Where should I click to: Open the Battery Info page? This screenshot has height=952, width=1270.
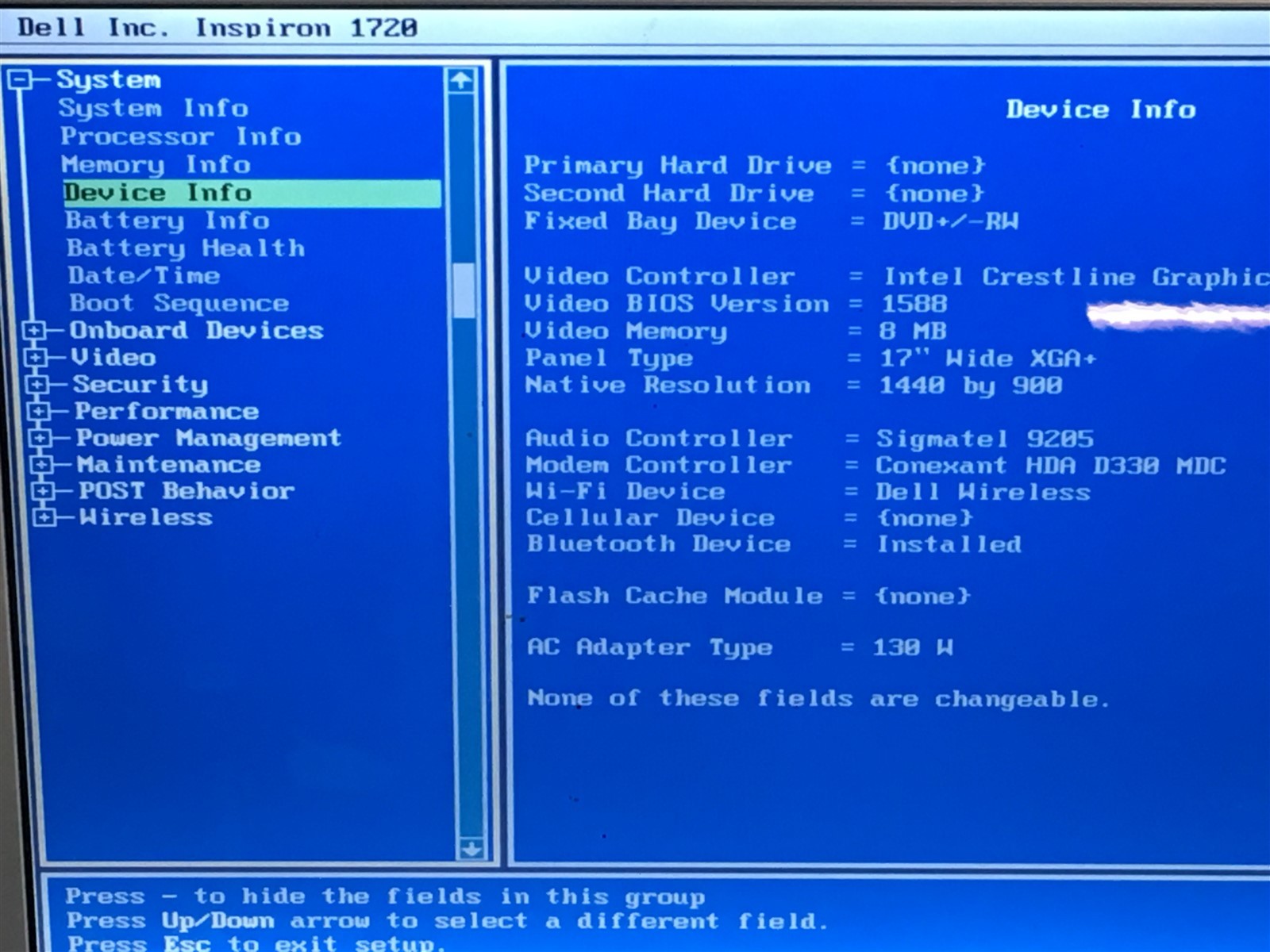click(x=167, y=221)
